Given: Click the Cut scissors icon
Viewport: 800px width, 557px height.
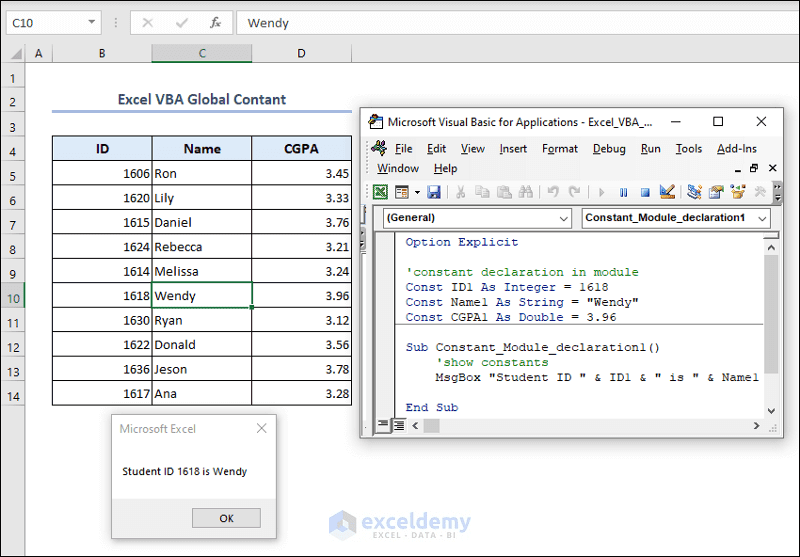Looking at the screenshot, I should point(460,192).
